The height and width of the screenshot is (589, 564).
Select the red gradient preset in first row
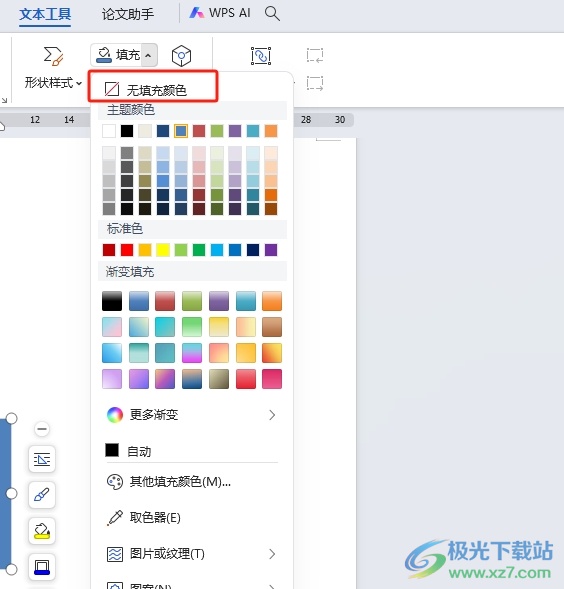pos(165,301)
